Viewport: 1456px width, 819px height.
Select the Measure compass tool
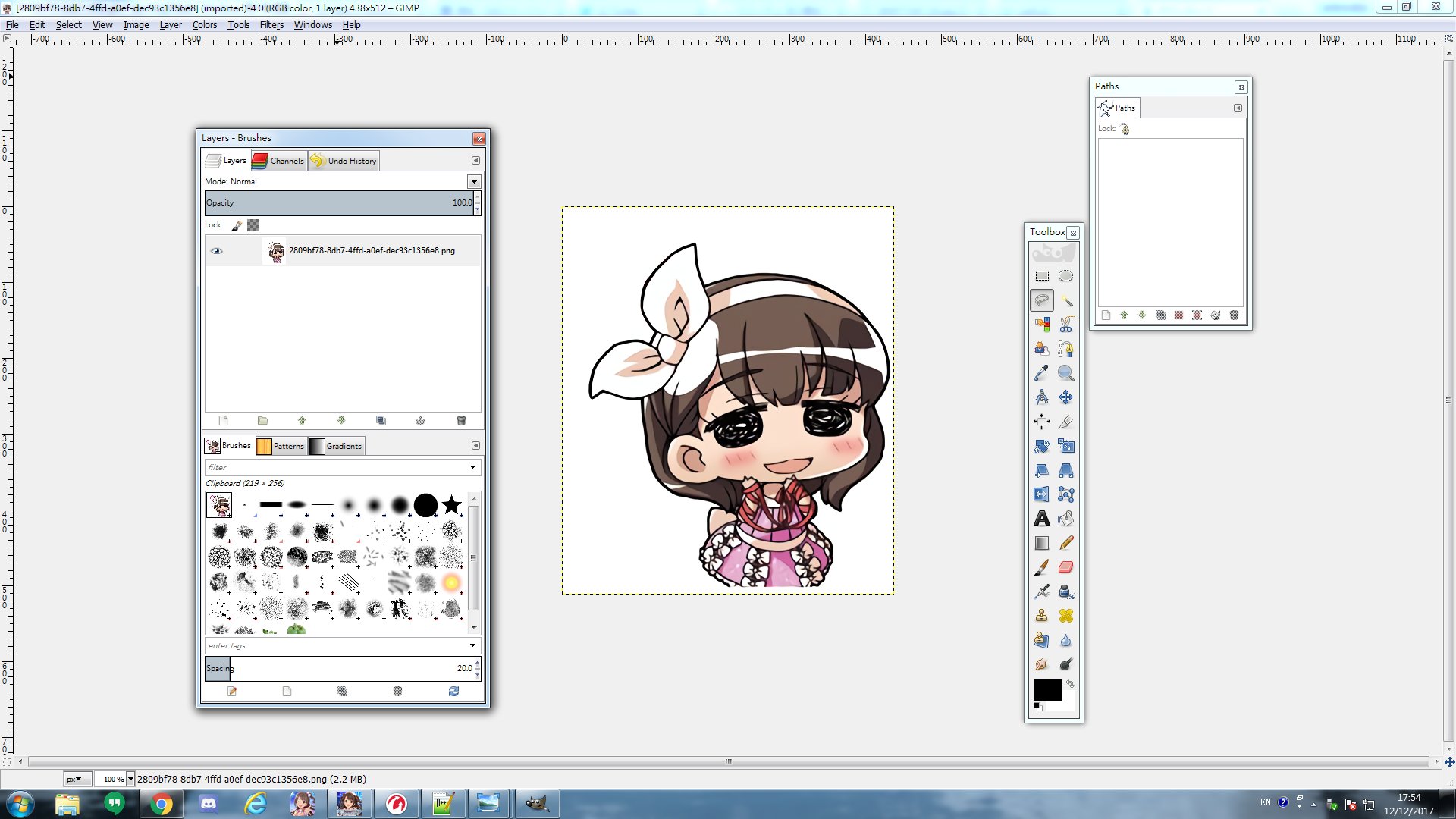(1042, 397)
